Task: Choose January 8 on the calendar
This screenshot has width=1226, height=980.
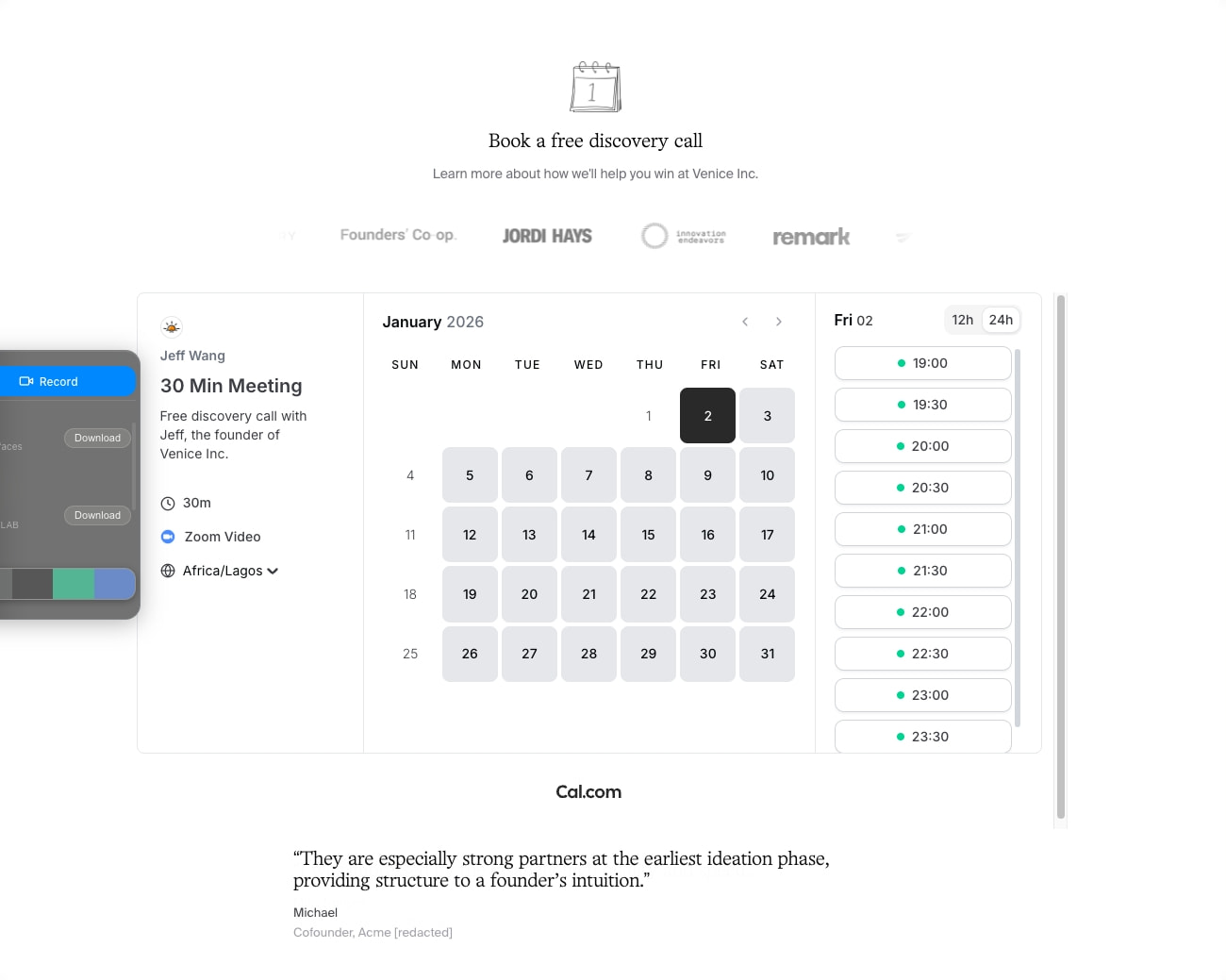Action: (648, 475)
